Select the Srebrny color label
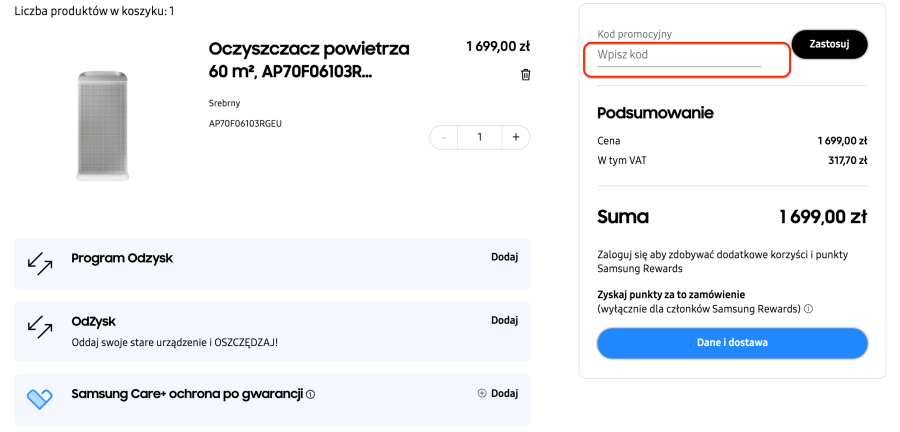900x432 pixels. (x=224, y=103)
